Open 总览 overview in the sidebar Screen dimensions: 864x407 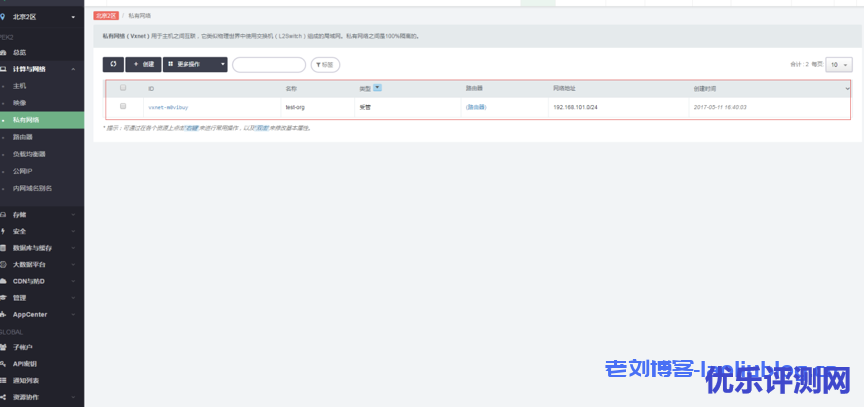click(20, 52)
